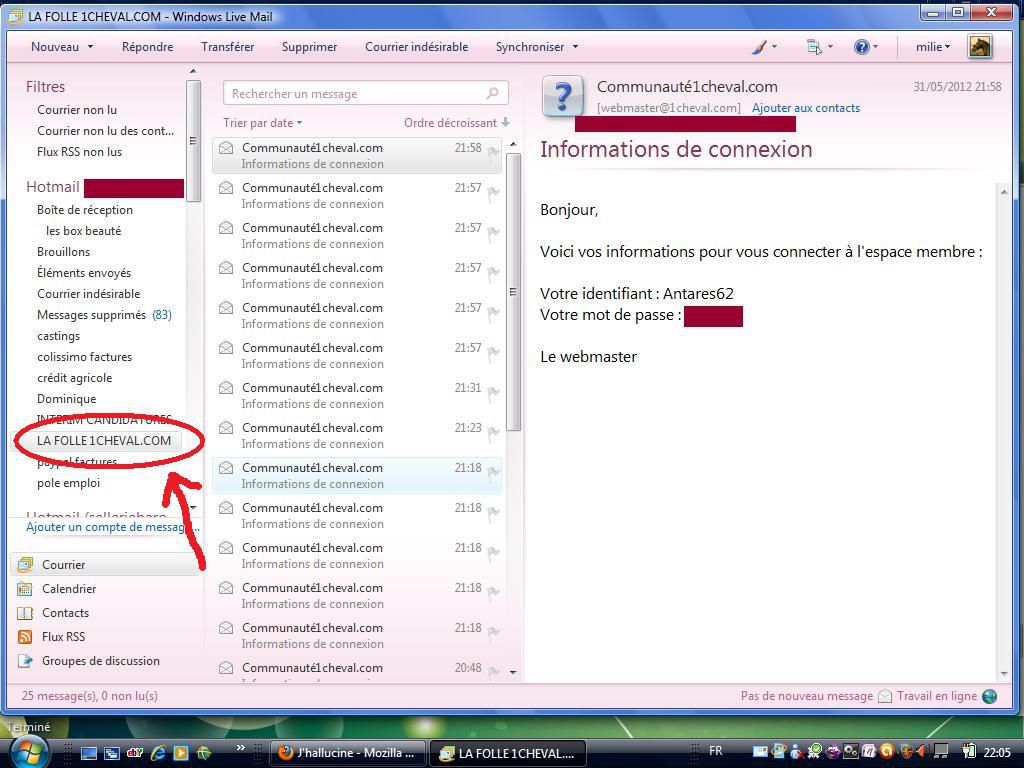Click Répondre in the toolbar
1024x768 pixels.
click(147, 47)
